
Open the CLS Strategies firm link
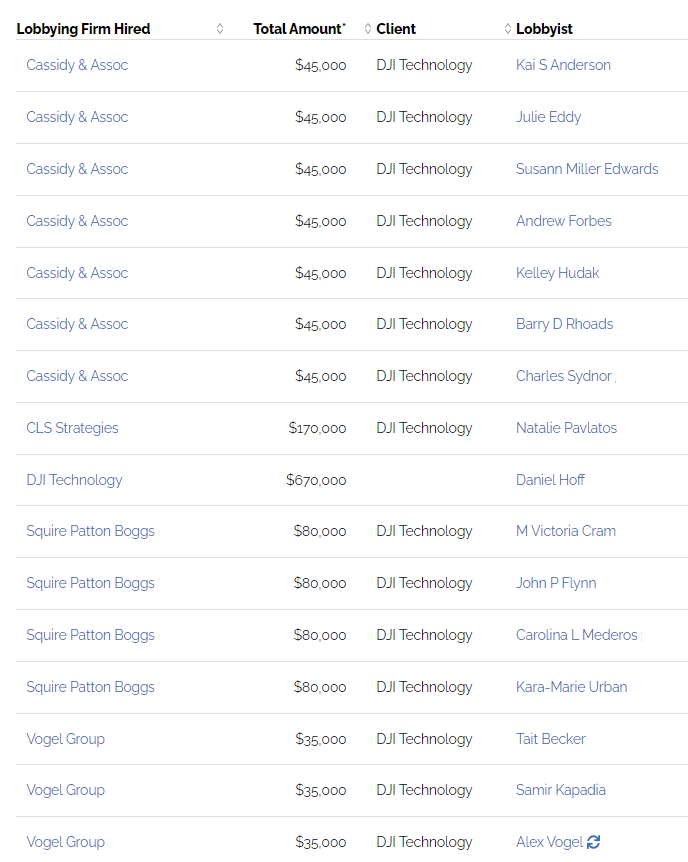[x=72, y=428]
